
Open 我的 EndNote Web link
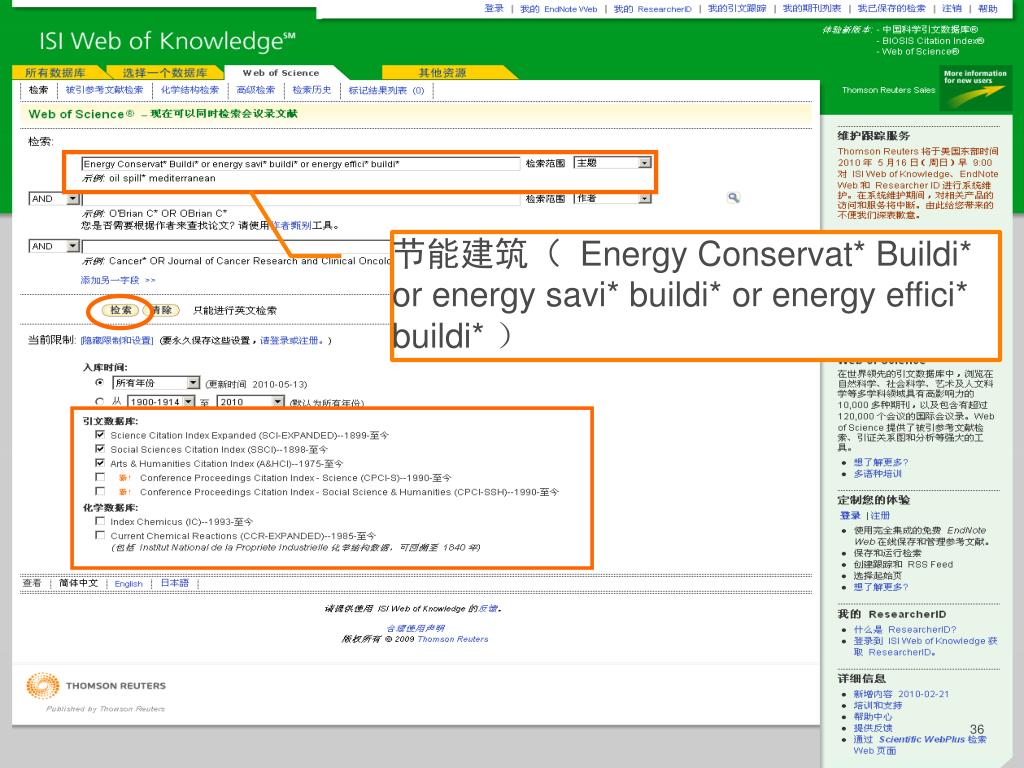(x=558, y=8)
